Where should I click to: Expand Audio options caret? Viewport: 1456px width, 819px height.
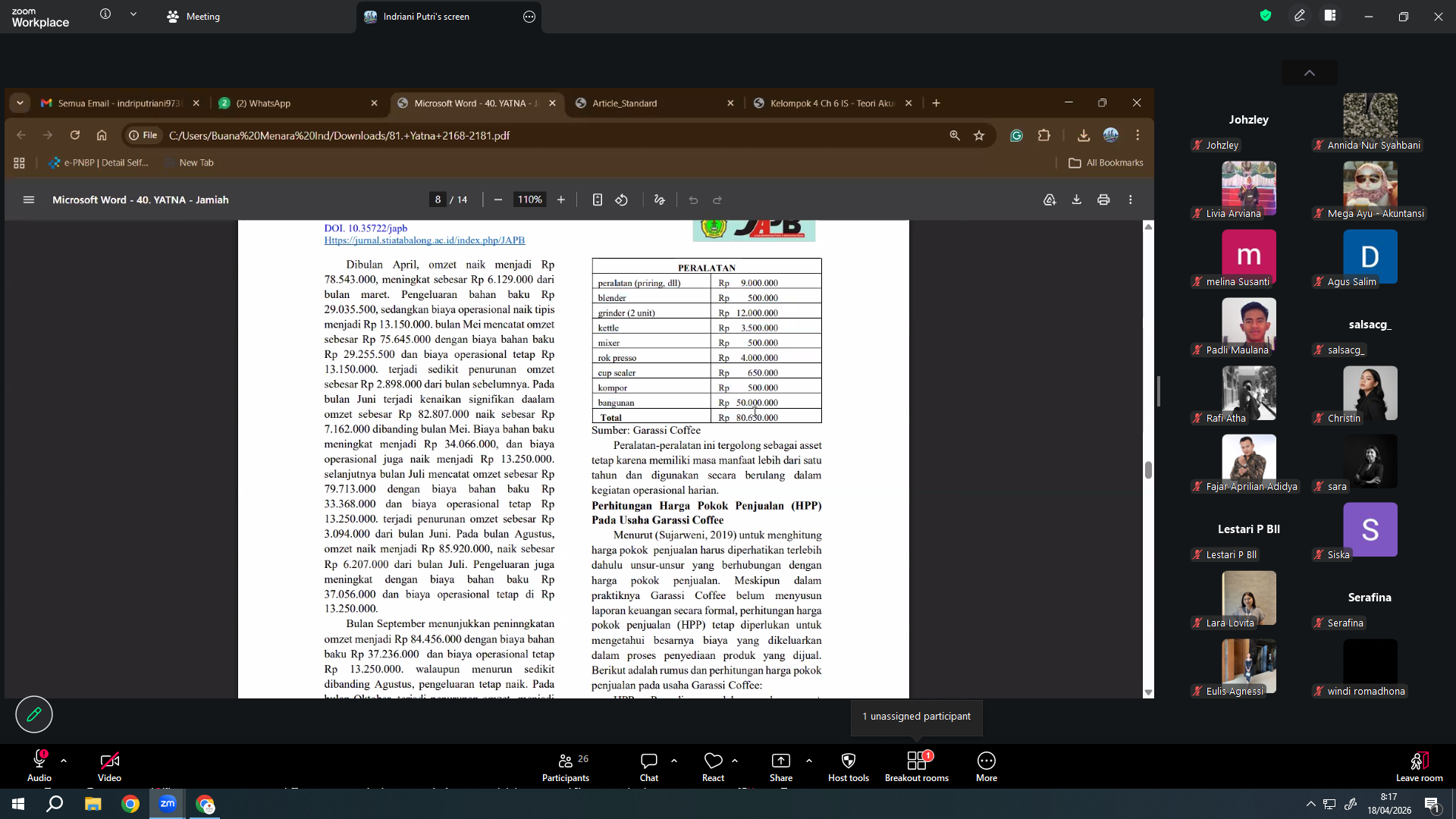(x=64, y=760)
